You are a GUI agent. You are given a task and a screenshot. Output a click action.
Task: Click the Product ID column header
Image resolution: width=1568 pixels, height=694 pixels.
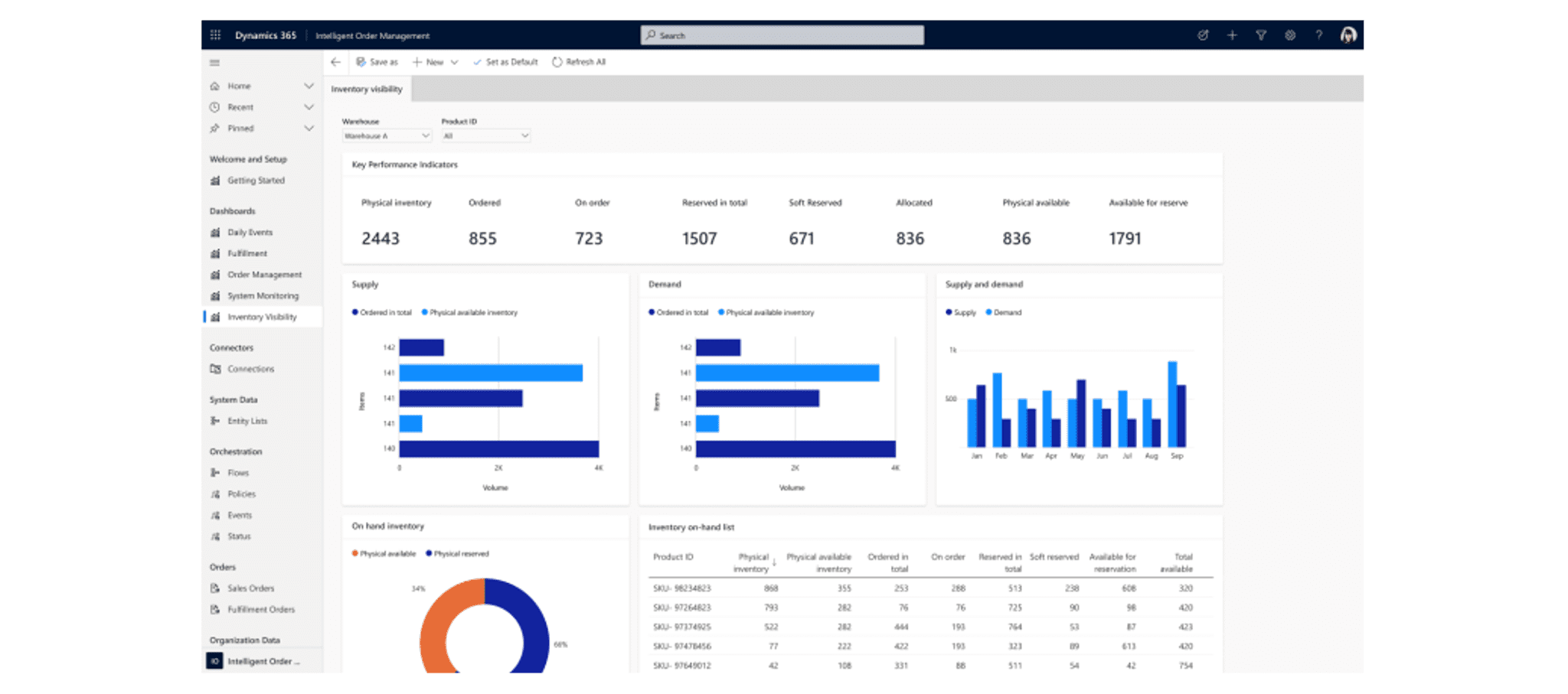coord(673,557)
